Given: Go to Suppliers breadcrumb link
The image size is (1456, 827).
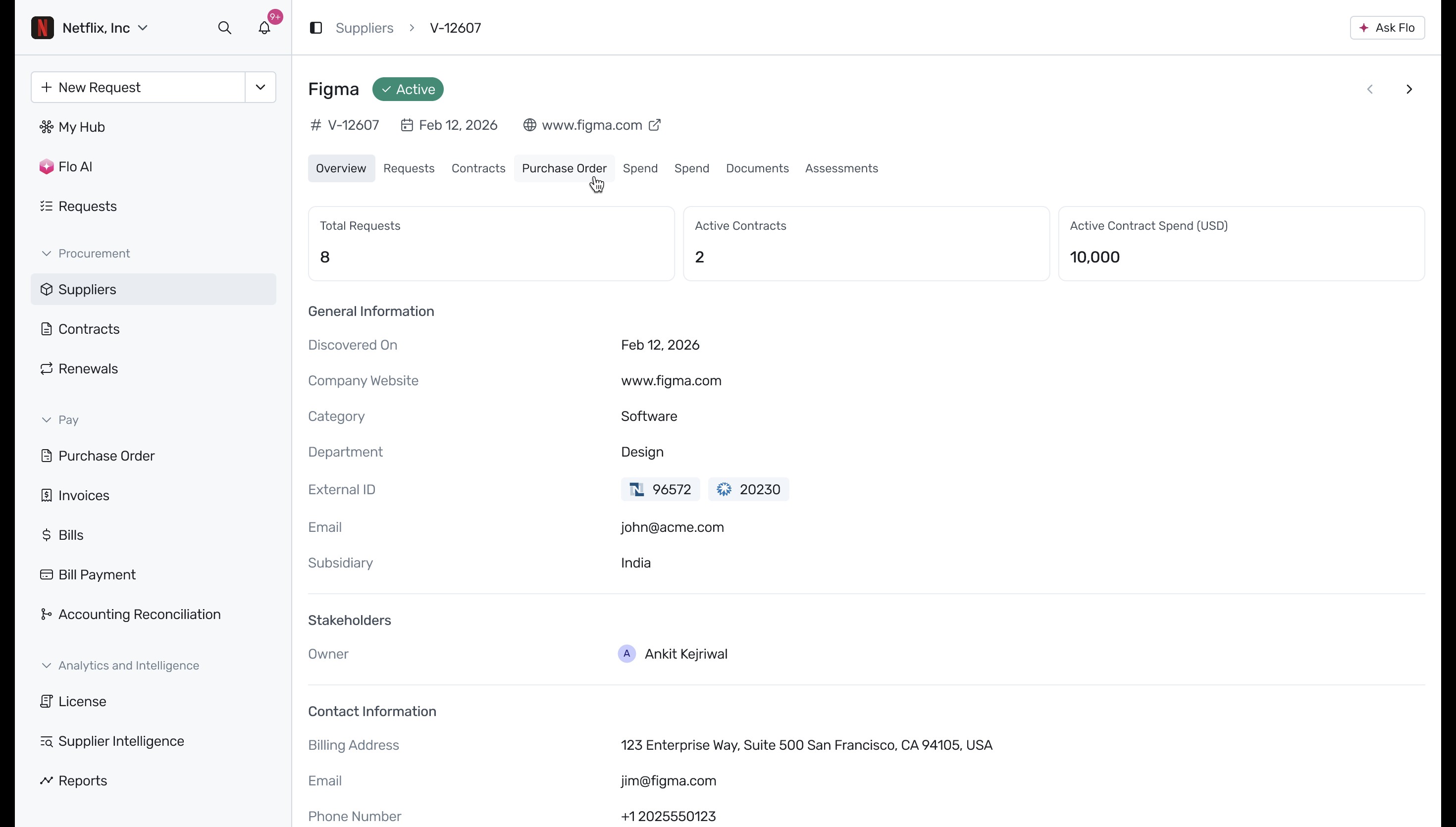Looking at the screenshot, I should coord(364,28).
